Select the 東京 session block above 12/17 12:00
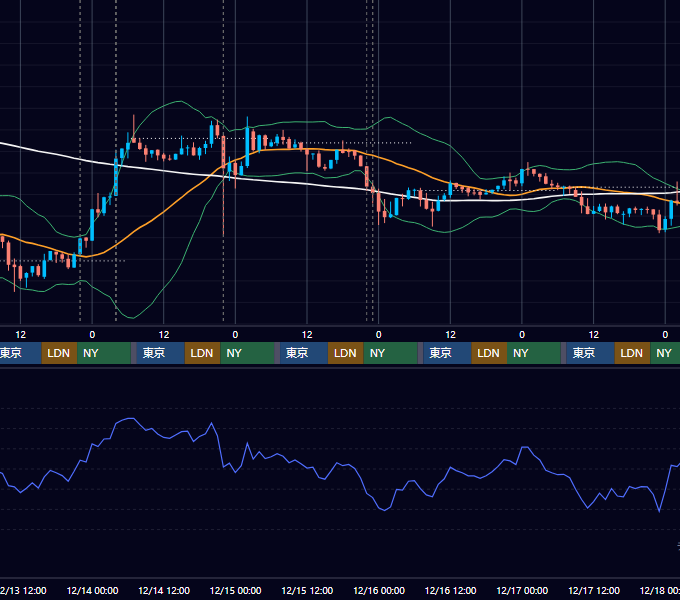The height and width of the screenshot is (600, 680). [590, 353]
